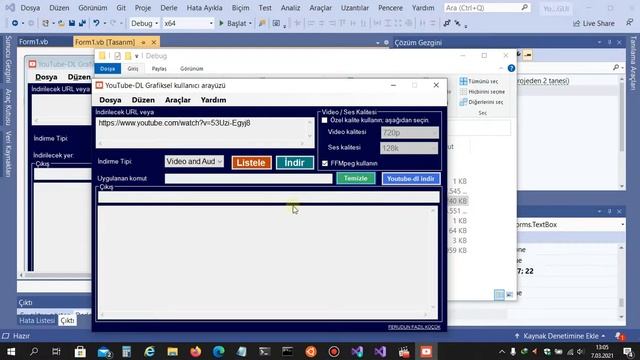
Task: Toggle the FFMpeg kullanın checkbox
Action: 325,163
